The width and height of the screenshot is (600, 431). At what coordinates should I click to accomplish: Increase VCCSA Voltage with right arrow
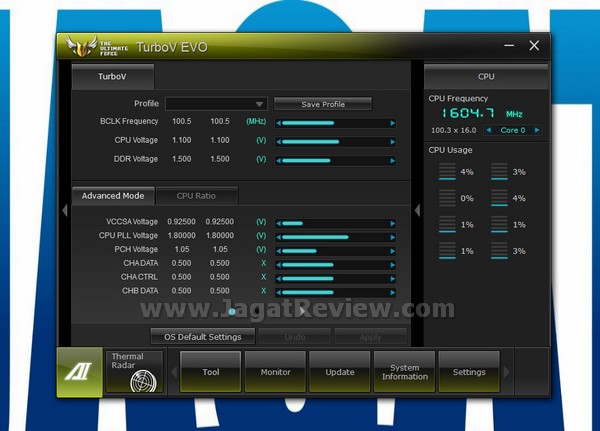pos(392,224)
